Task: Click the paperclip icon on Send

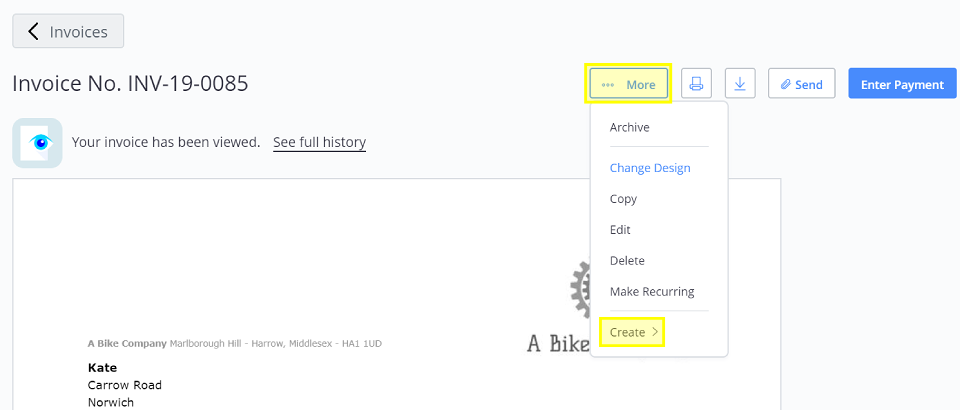Action: click(786, 84)
